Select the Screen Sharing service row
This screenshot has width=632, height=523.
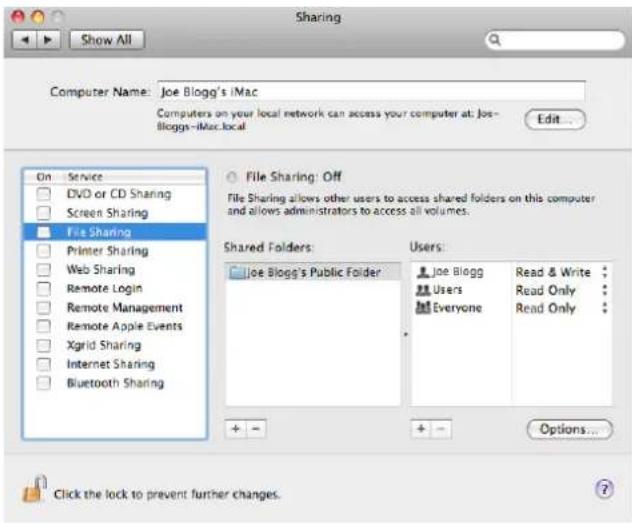(115, 213)
